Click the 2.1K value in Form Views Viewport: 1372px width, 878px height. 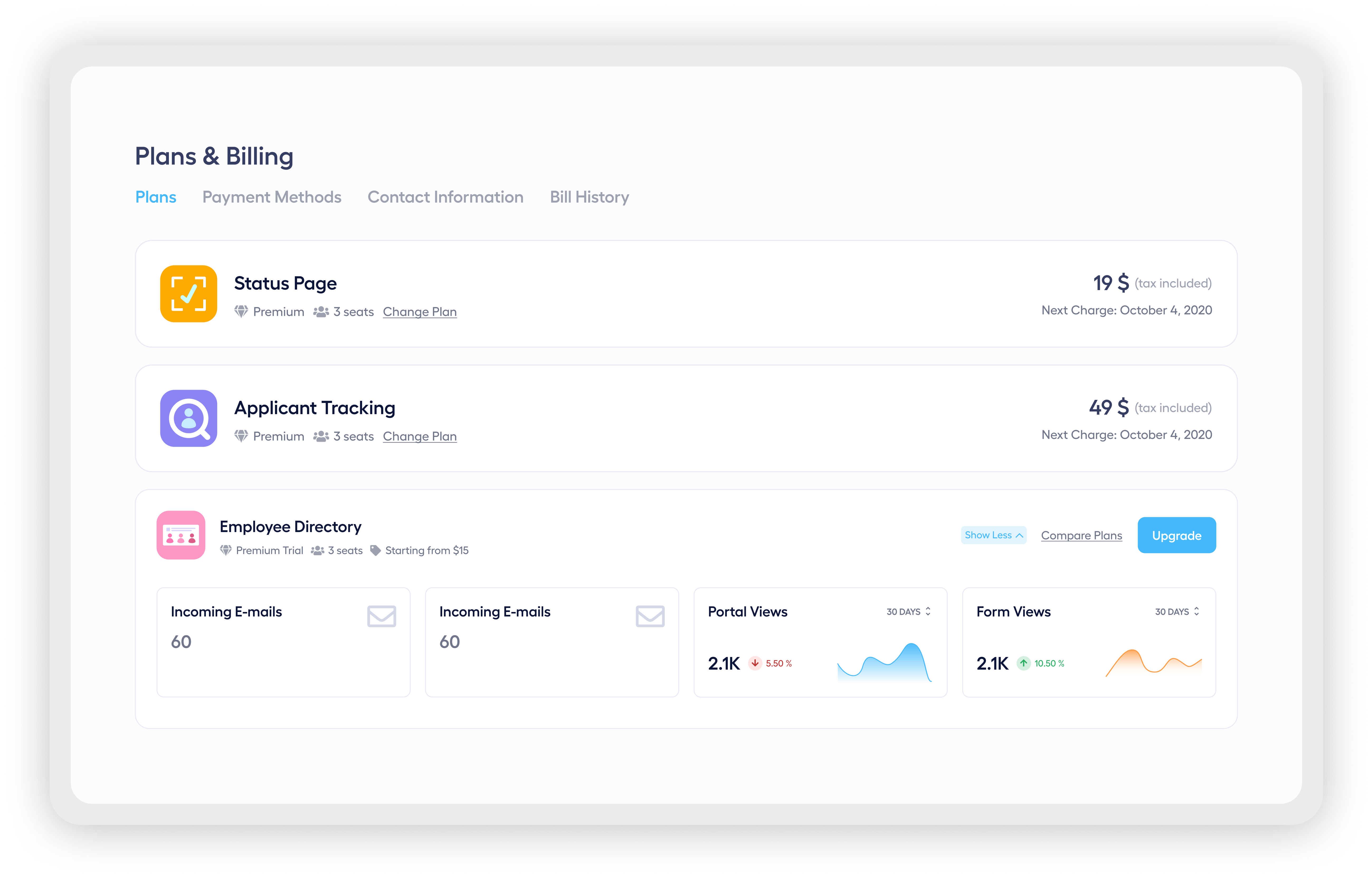[992, 663]
